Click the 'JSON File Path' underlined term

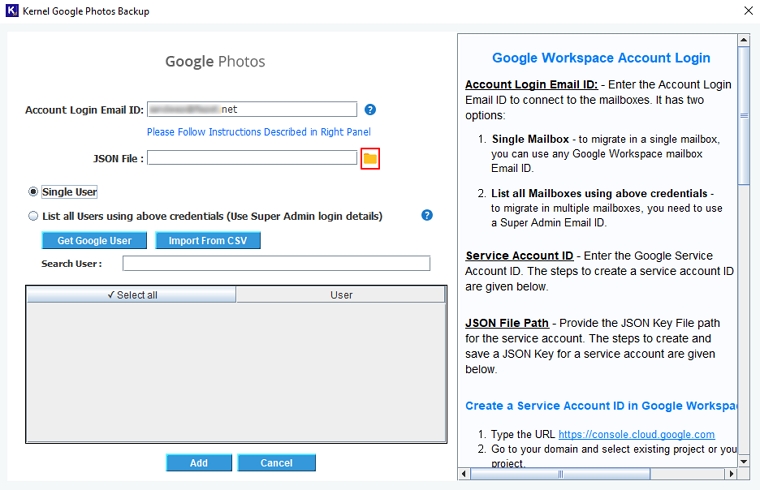click(507, 323)
